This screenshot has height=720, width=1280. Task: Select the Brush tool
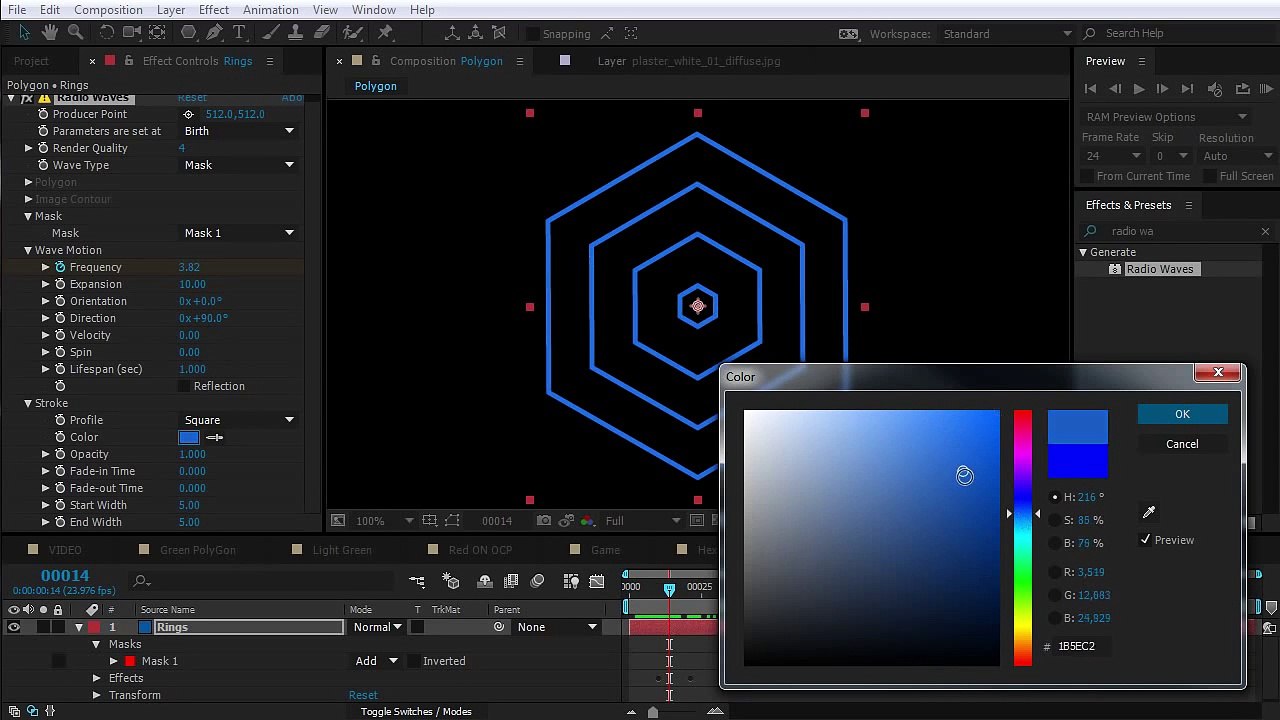click(x=270, y=33)
